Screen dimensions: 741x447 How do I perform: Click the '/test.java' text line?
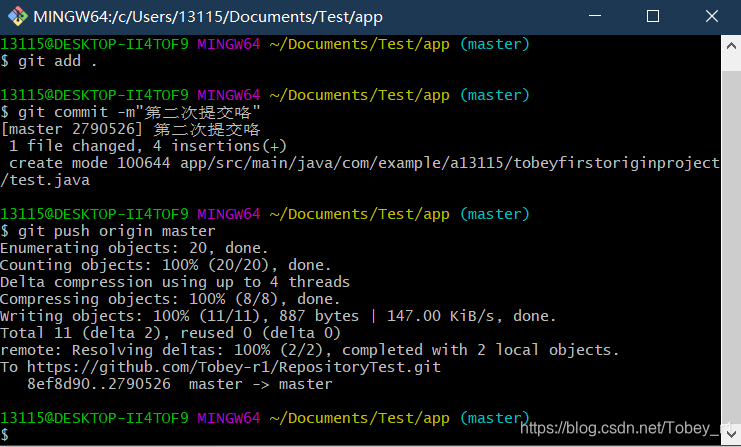point(45,180)
